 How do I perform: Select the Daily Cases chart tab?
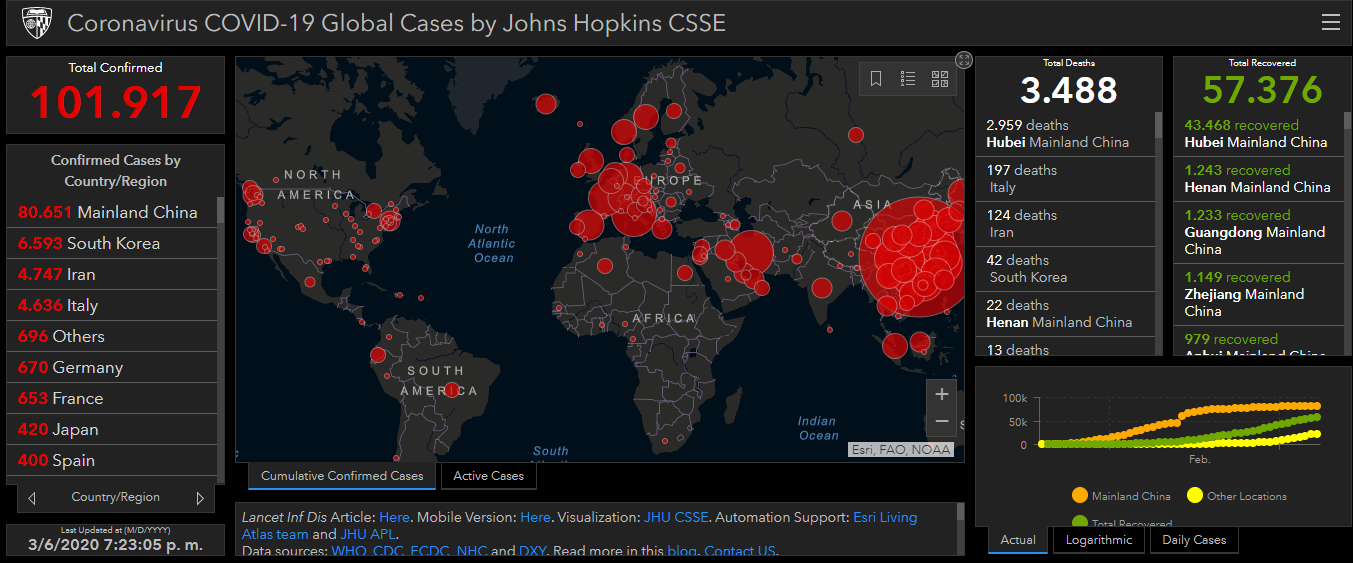click(1194, 540)
